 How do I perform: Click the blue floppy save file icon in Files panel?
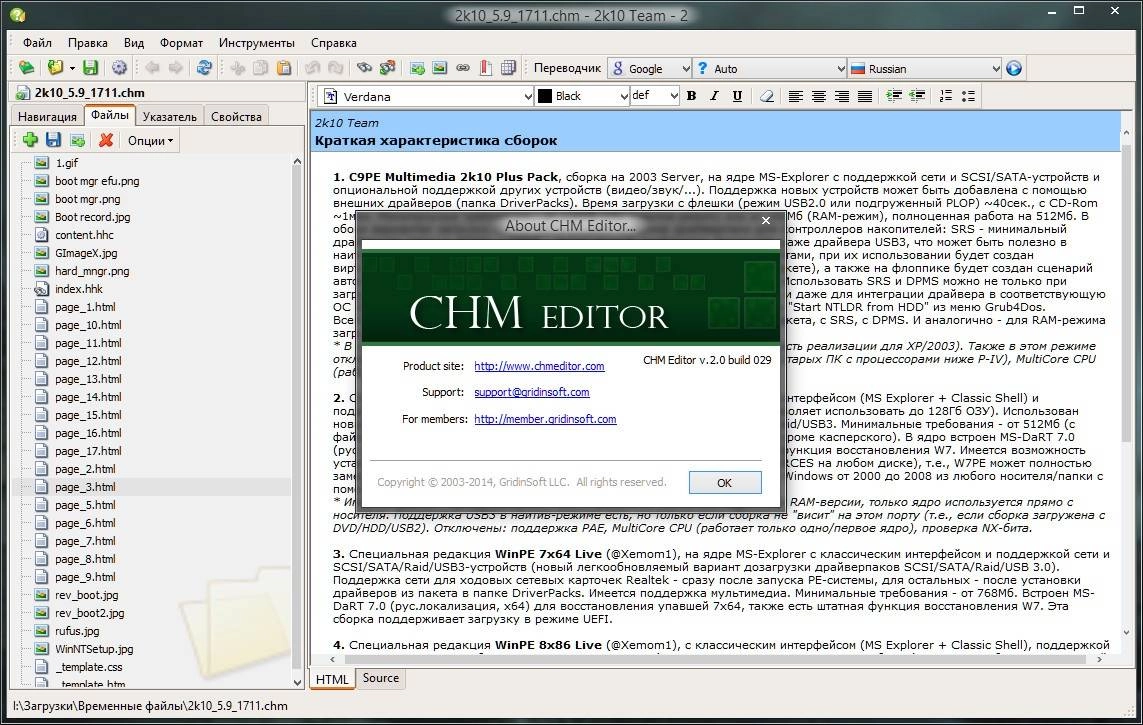coord(53,140)
